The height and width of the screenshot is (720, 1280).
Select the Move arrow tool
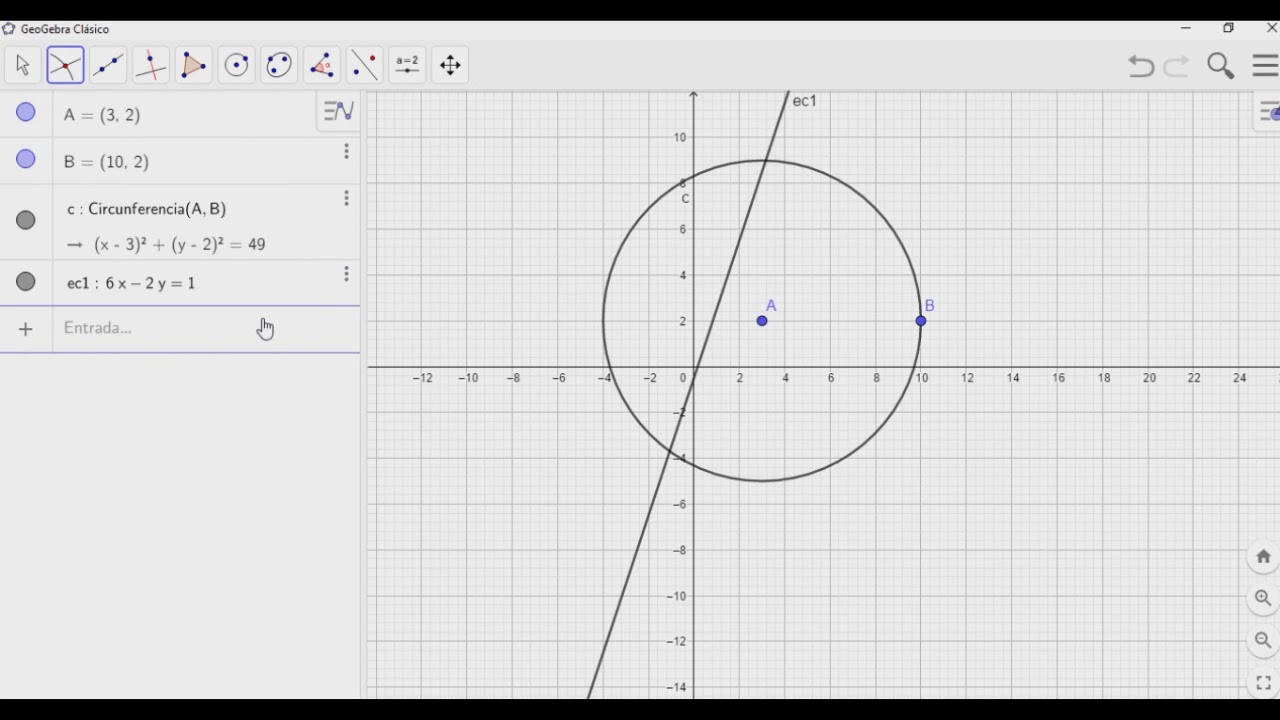22,66
